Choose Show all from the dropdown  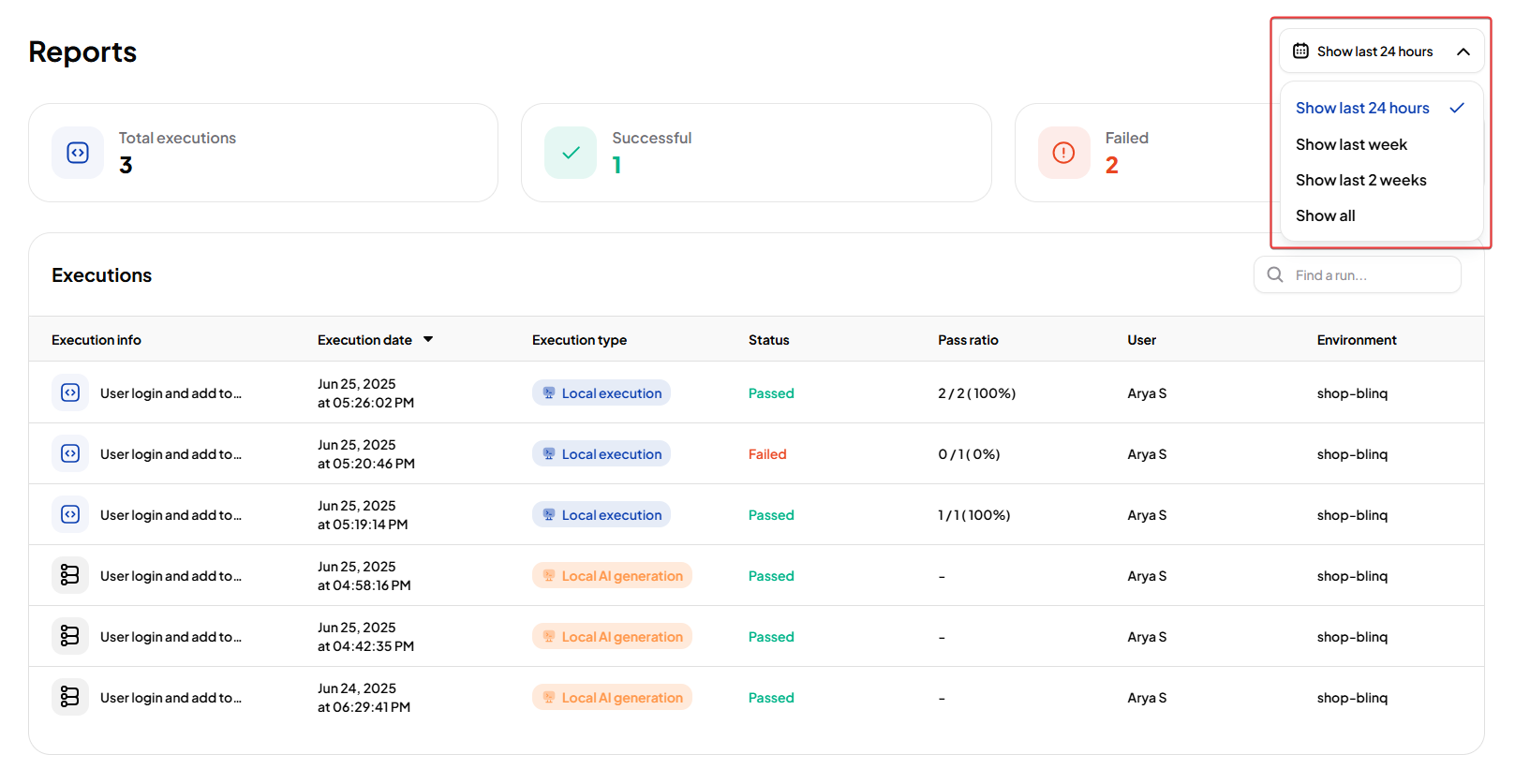1325,215
